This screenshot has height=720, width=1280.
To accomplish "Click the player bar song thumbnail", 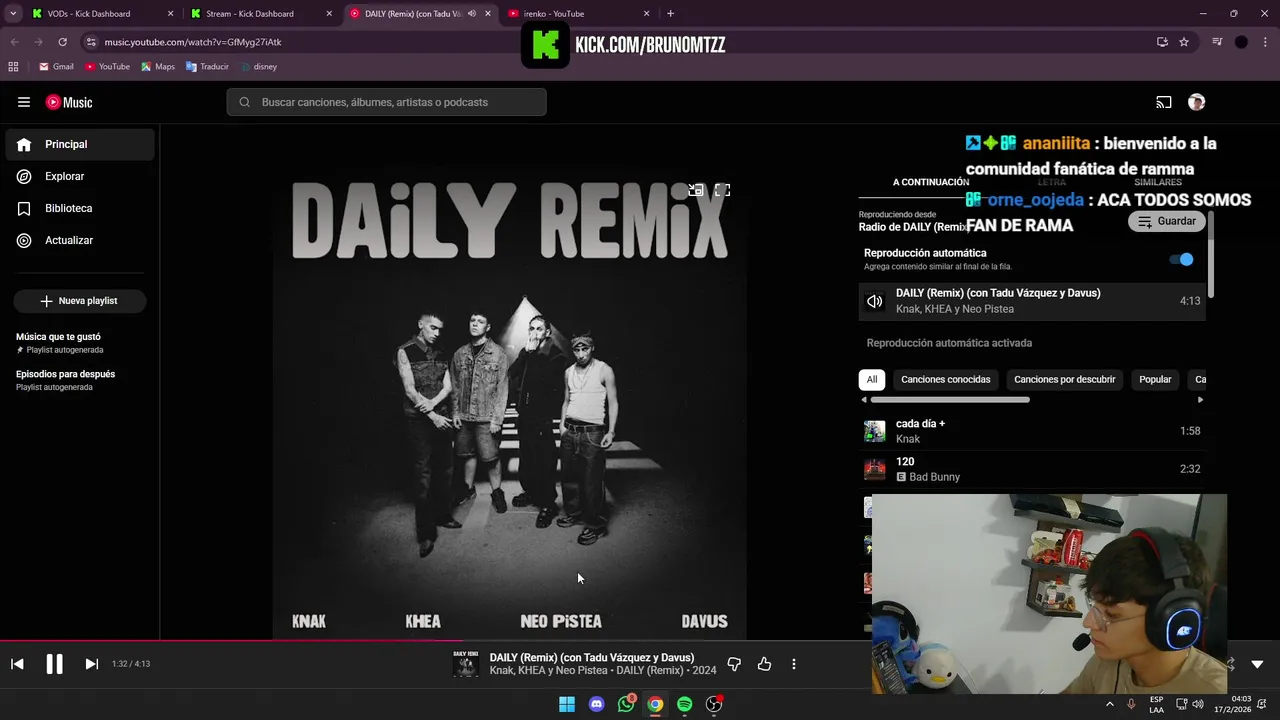I will 466,664.
